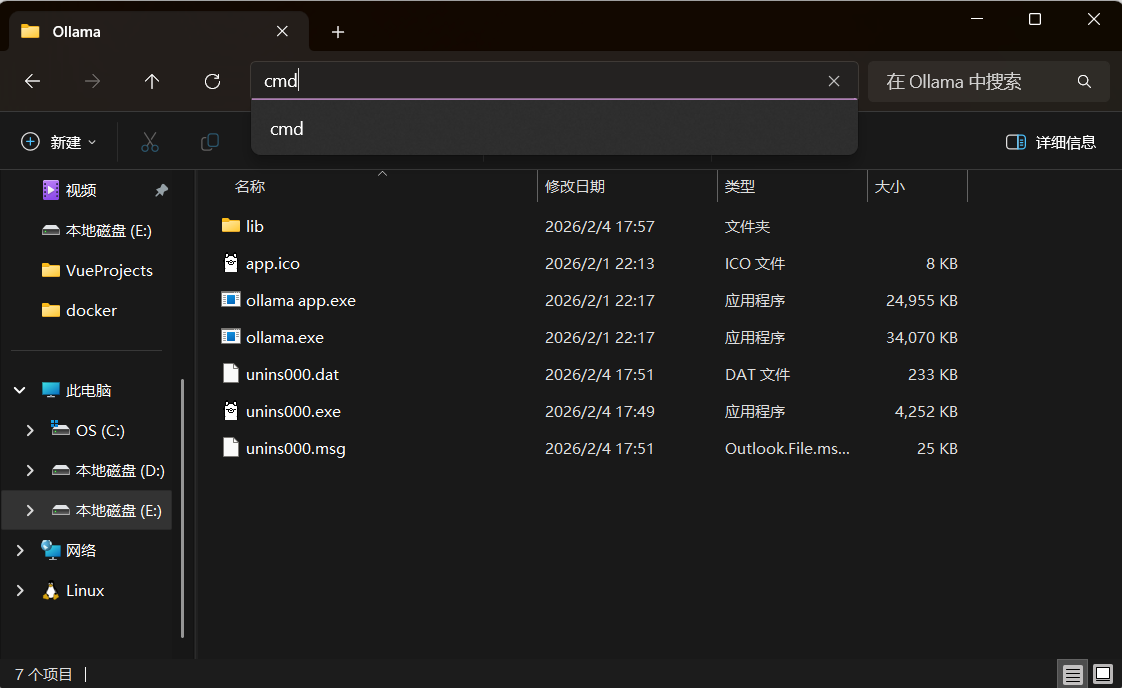Image resolution: width=1122 pixels, height=688 pixels.
Task: Switch to large thumbnails view in the status bar
Action: tap(1103, 674)
